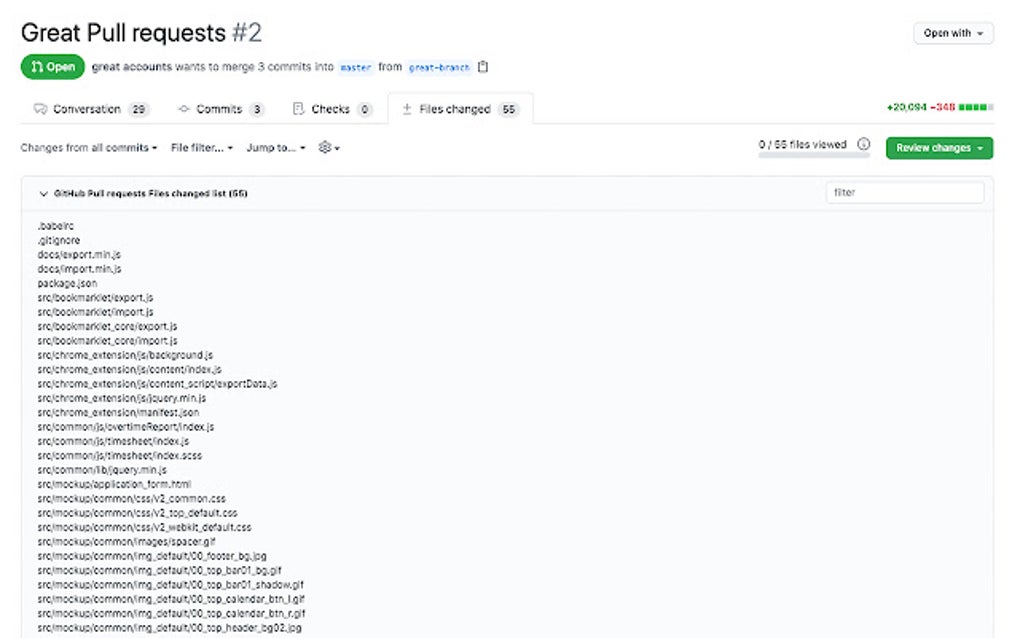The image size is (1020, 638).
Task: Copy the great-branch name via clipboard icon
Action: [x=483, y=67]
